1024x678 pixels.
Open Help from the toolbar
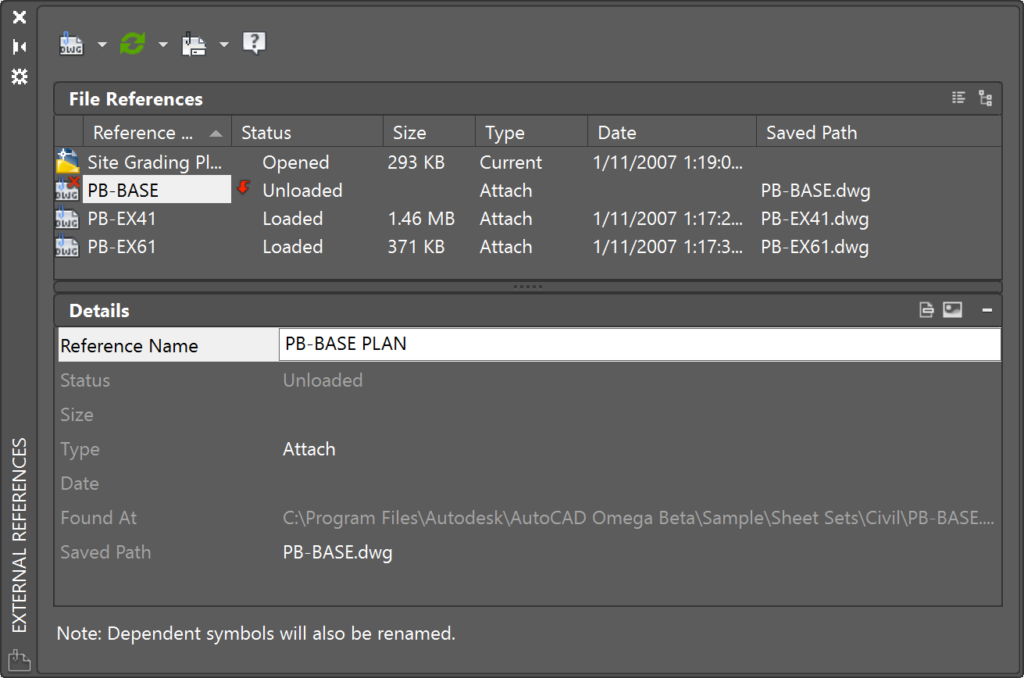pos(254,43)
